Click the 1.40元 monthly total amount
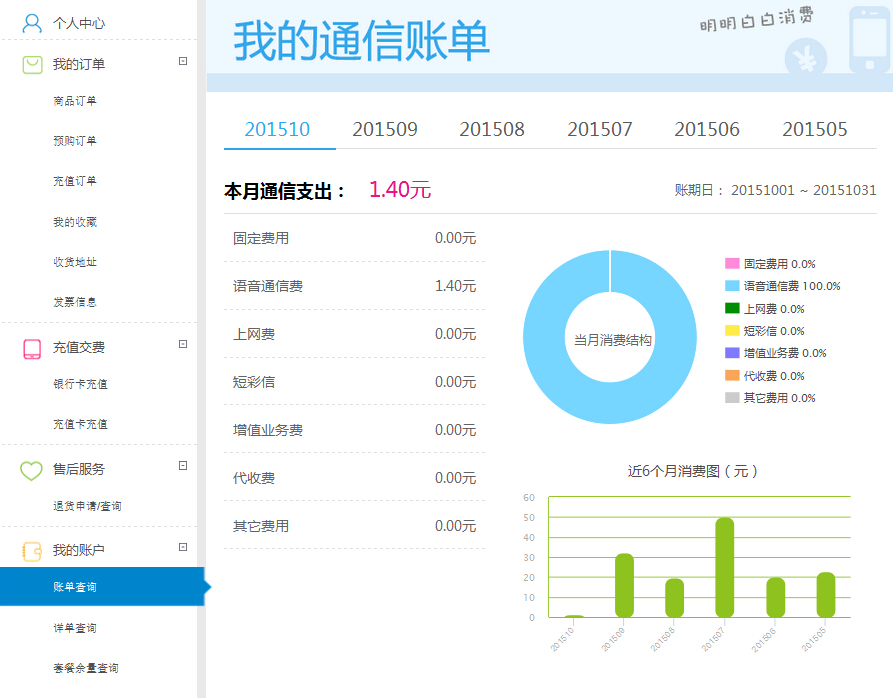893x698 pixels. pos(400,190)
